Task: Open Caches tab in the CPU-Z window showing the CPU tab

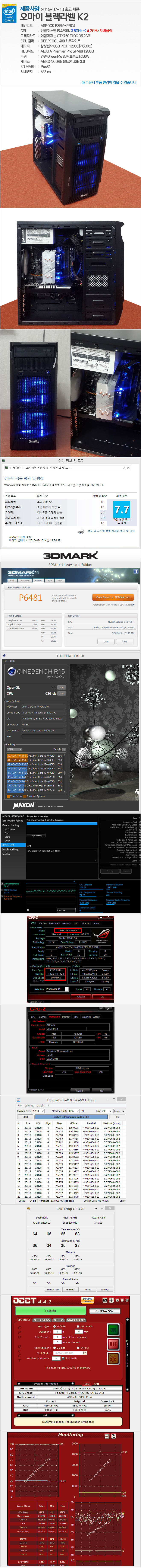Action: point(43,923)
